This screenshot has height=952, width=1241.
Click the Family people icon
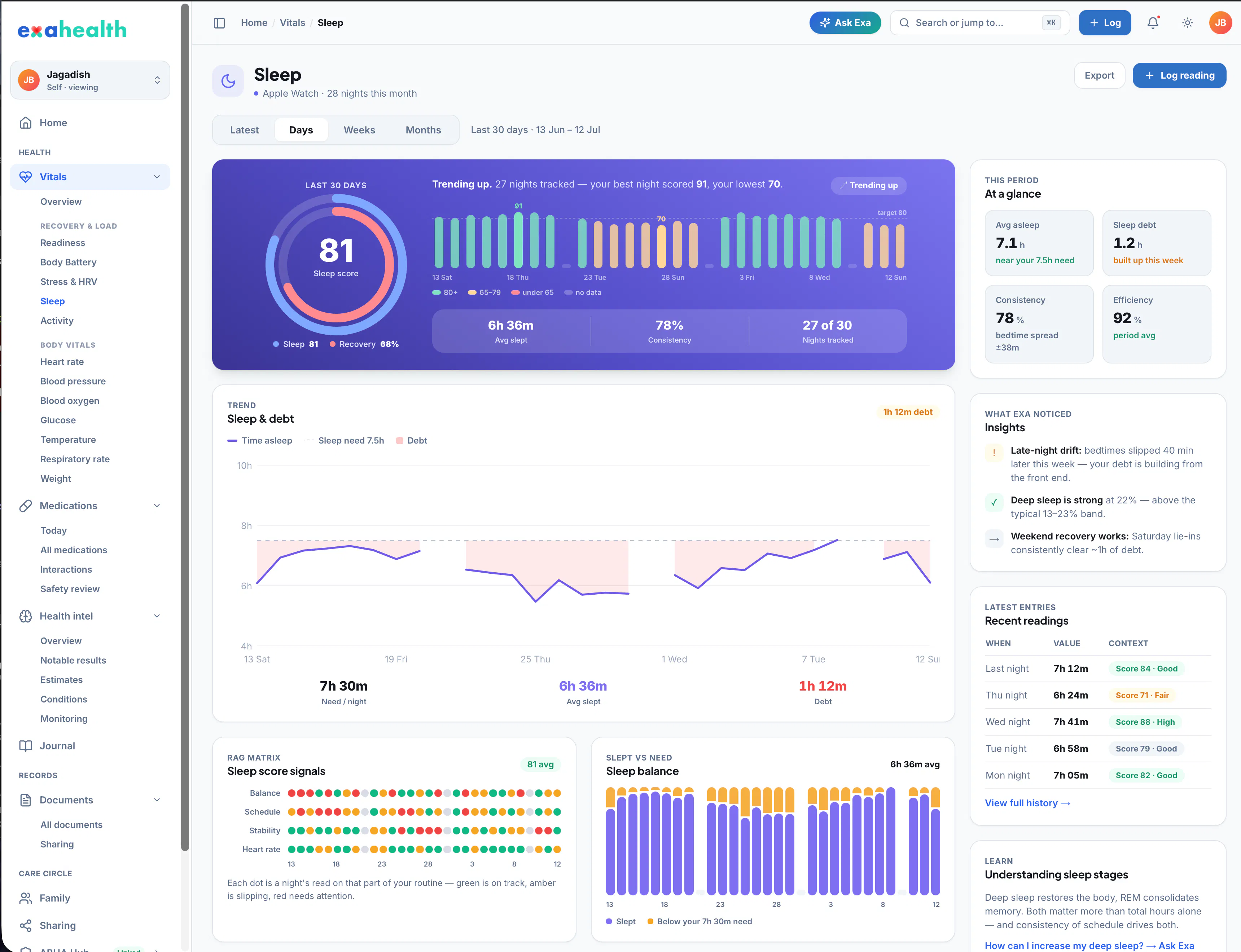26,898
